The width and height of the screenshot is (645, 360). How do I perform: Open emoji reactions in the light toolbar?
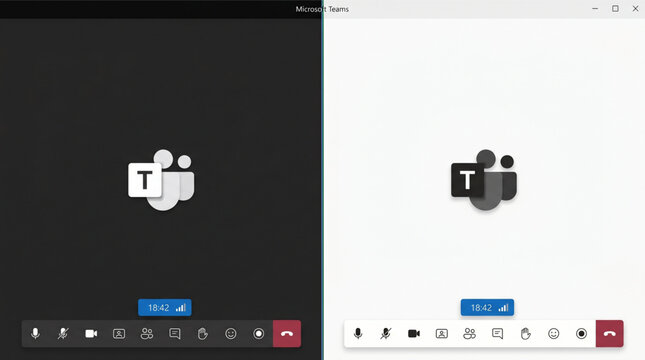pos(554,334)
